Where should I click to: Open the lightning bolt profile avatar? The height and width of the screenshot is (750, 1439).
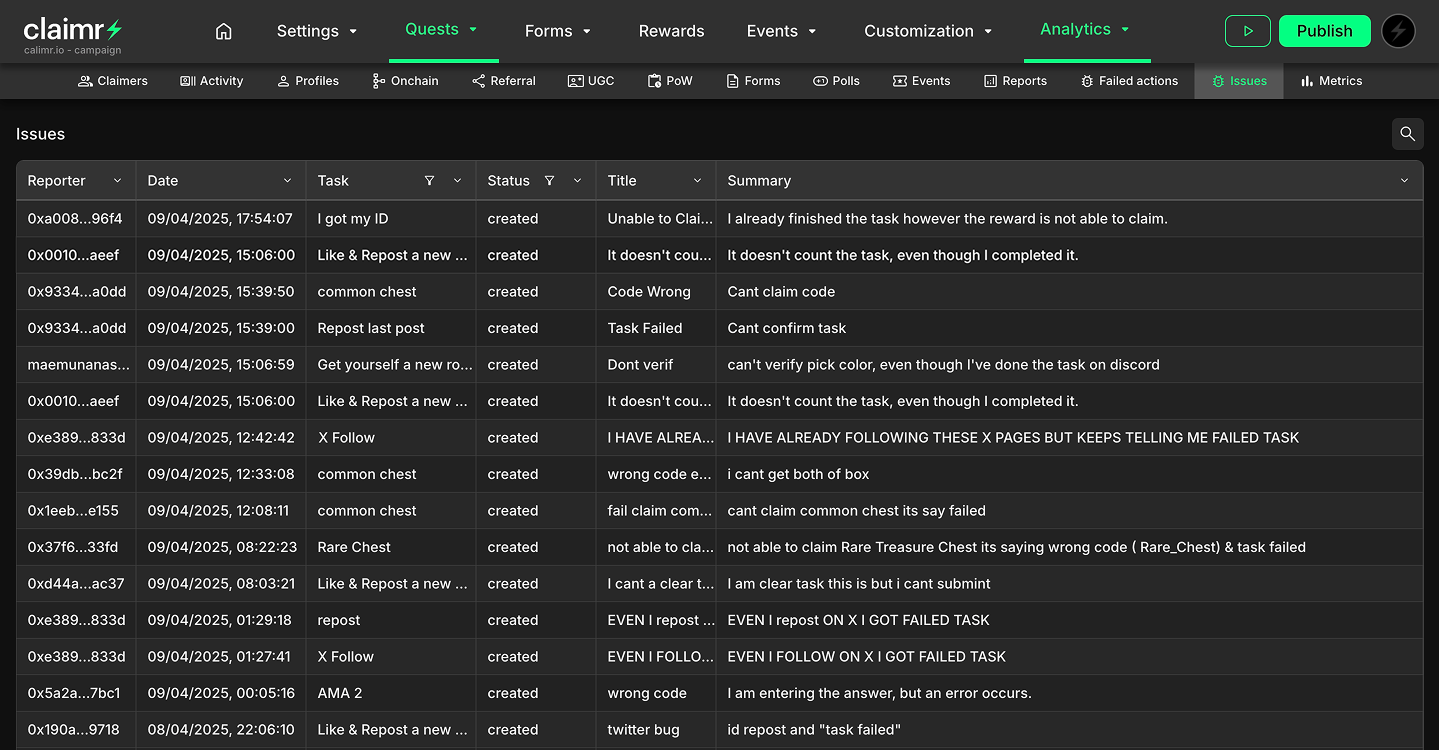pos(1398,31)
